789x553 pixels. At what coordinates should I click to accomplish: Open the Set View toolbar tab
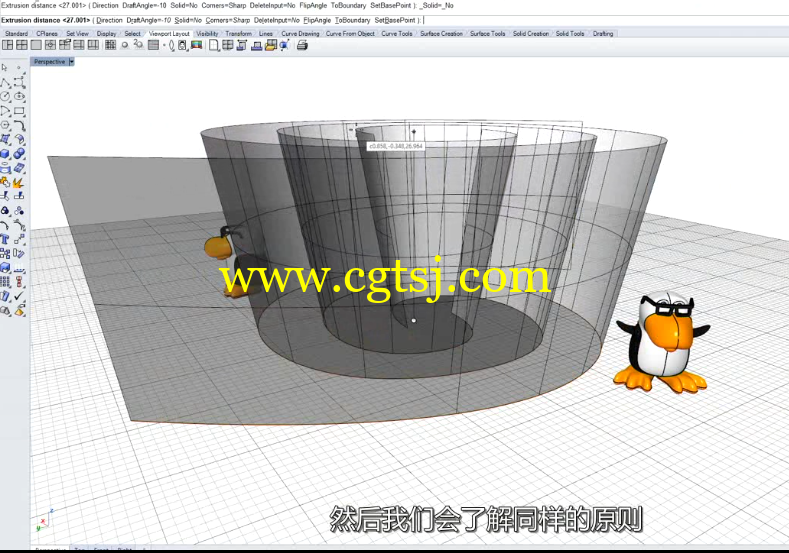point(77,34)
